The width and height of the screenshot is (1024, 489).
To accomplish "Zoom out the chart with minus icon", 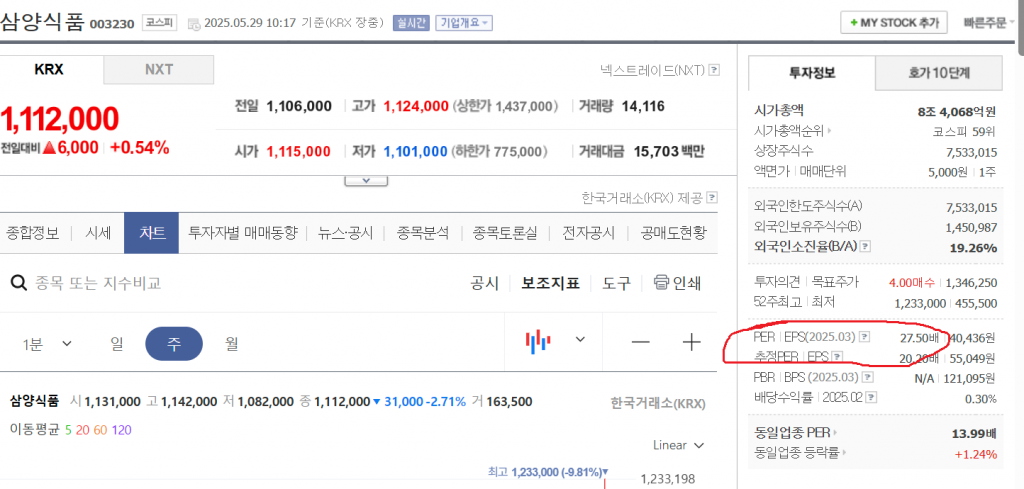I will click(x=640, y=343).
